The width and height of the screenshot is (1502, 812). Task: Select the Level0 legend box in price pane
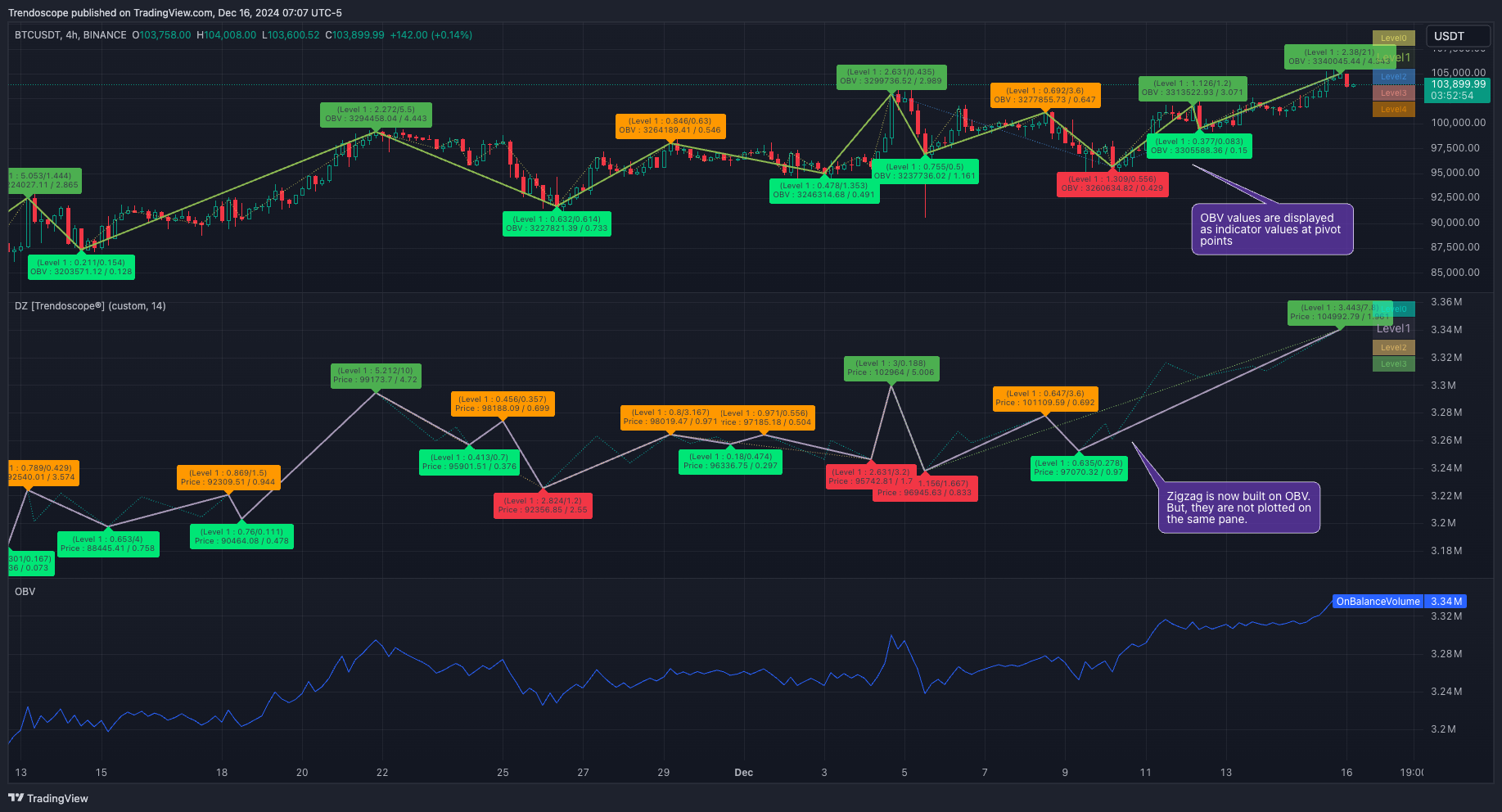(1393, 38)
